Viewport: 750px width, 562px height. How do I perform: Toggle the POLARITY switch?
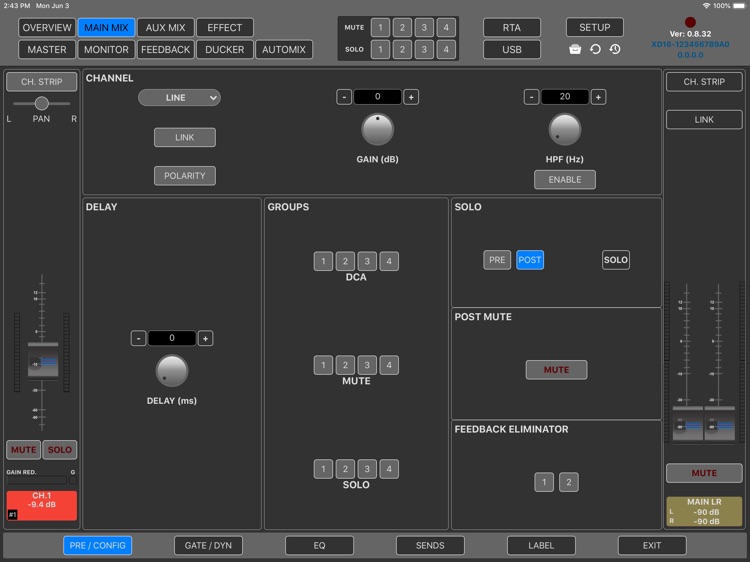pos(185,175)
